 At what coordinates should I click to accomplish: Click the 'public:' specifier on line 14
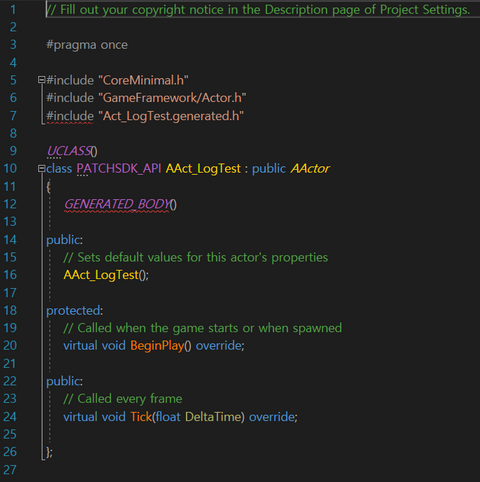click(x=64, y=240)
